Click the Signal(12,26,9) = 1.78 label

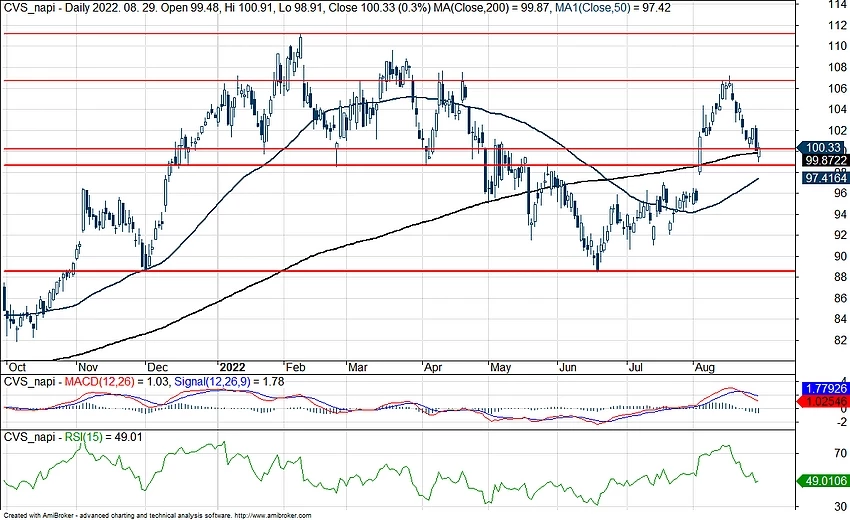229,382
